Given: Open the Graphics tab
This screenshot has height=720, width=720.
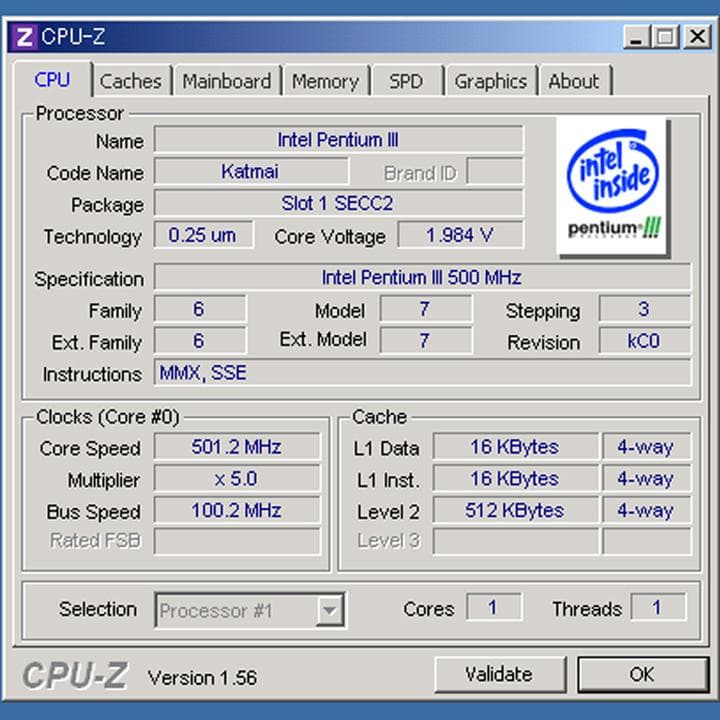Looking at the screenshot, I should (x=491, y=81).
